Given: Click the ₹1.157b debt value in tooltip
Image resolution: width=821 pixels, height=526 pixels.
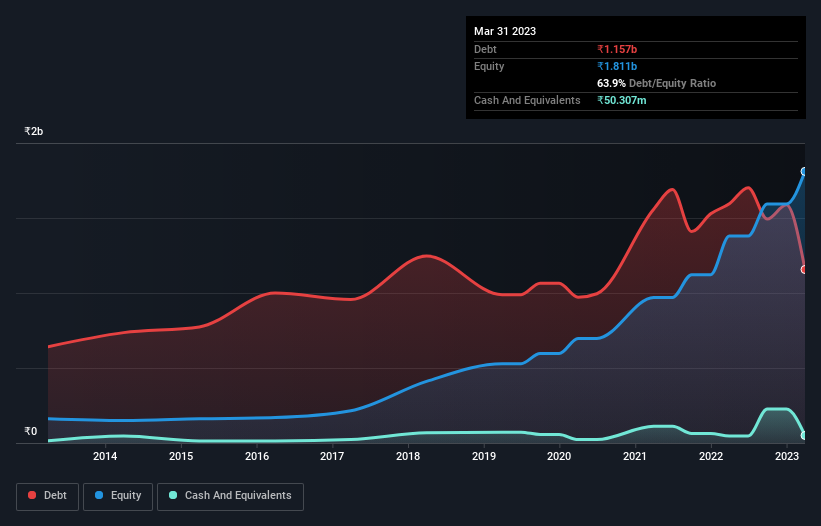Looking at the screenshot, I should (617, 49).
